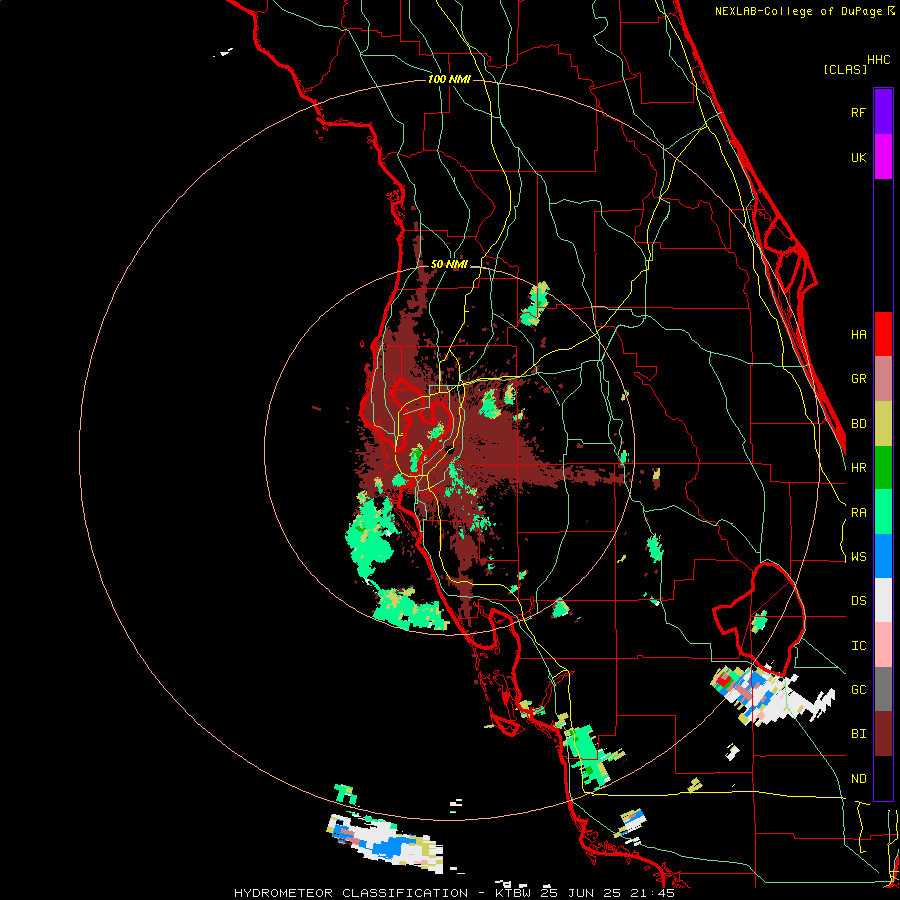Click the HA red legend swatch
Screen dimensions: 900x900
coord(883,334)
